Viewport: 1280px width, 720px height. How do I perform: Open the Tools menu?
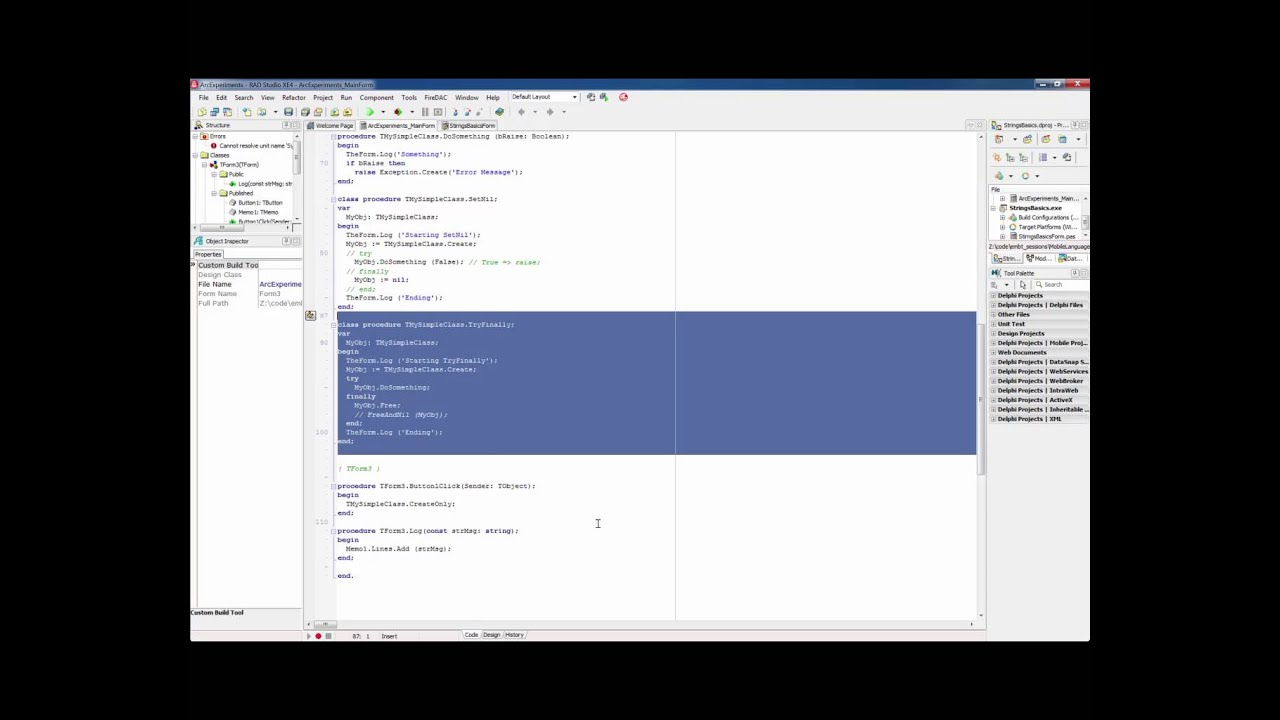(409, 97)
